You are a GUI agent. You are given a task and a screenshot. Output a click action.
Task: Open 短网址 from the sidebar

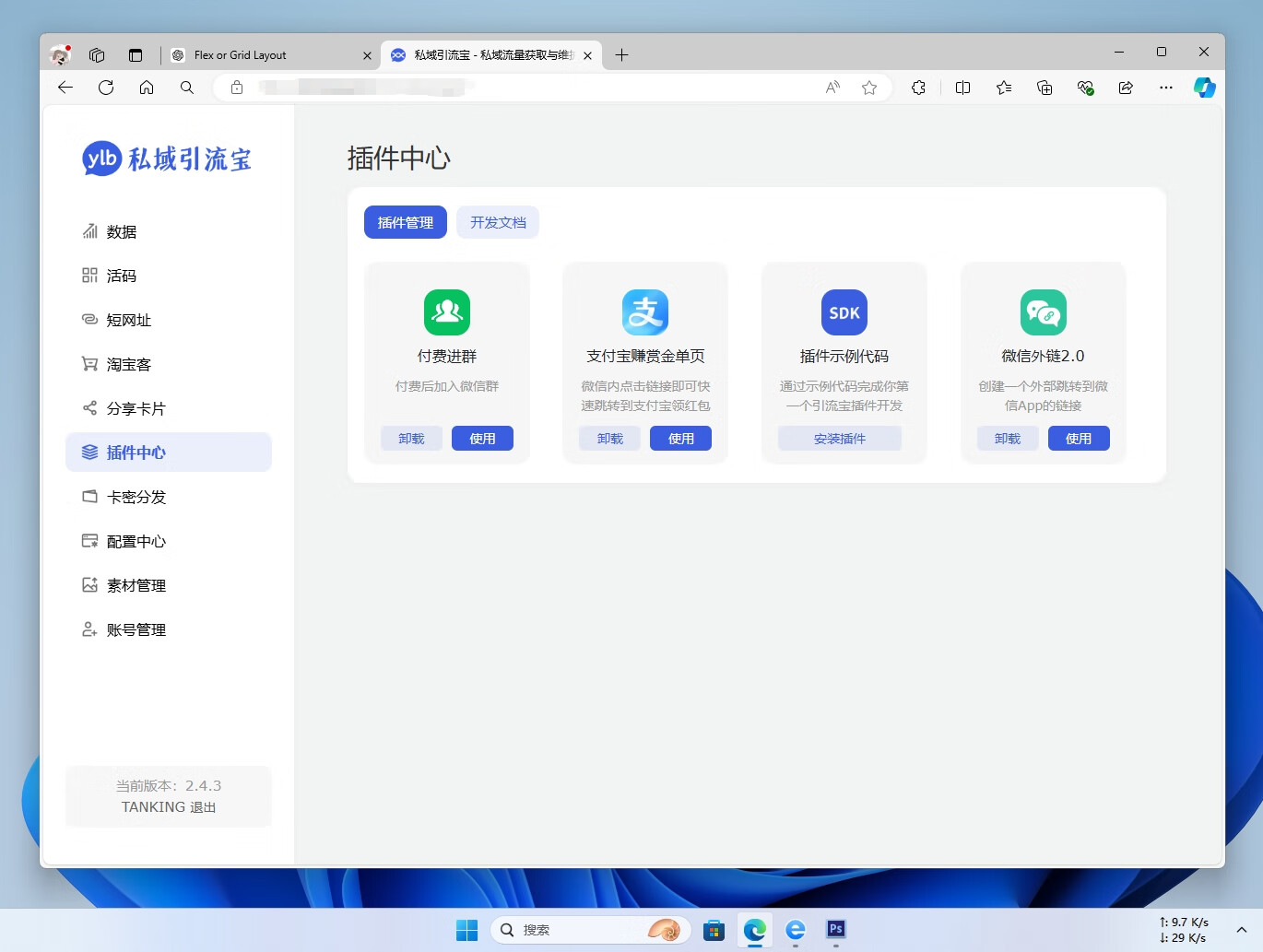(x=128, y=320)
